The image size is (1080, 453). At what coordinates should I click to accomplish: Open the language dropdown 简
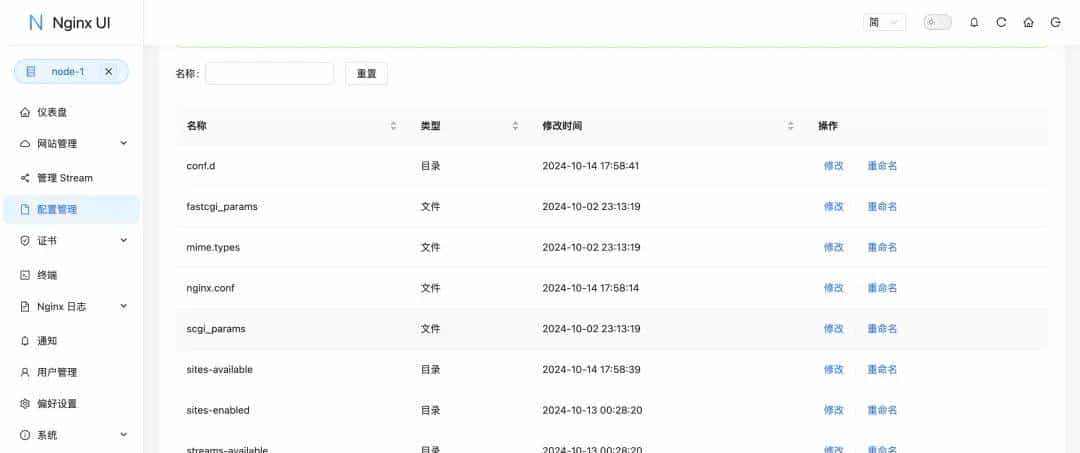point(884,23)
